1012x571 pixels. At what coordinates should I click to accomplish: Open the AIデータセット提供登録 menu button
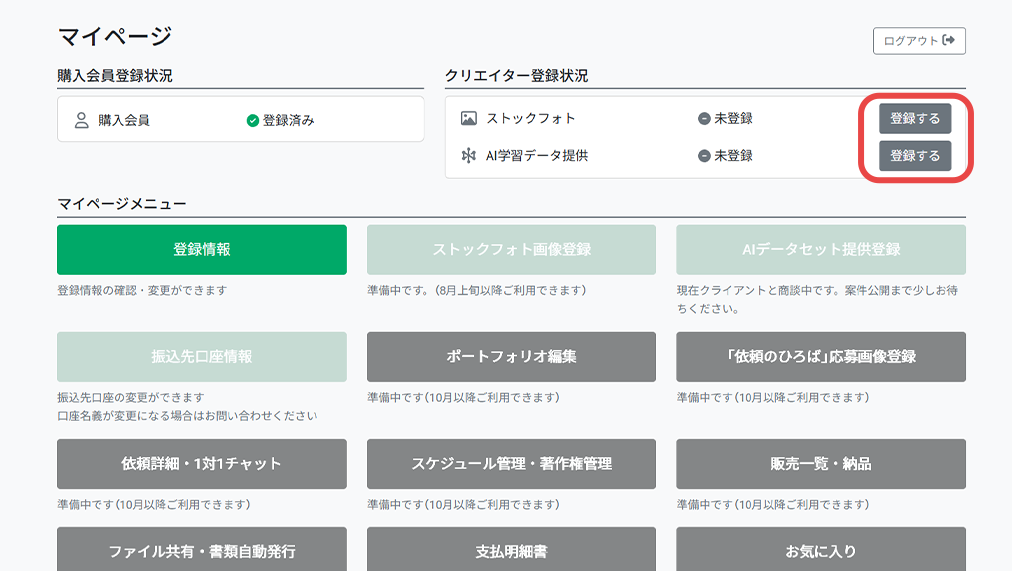[821, 250]
